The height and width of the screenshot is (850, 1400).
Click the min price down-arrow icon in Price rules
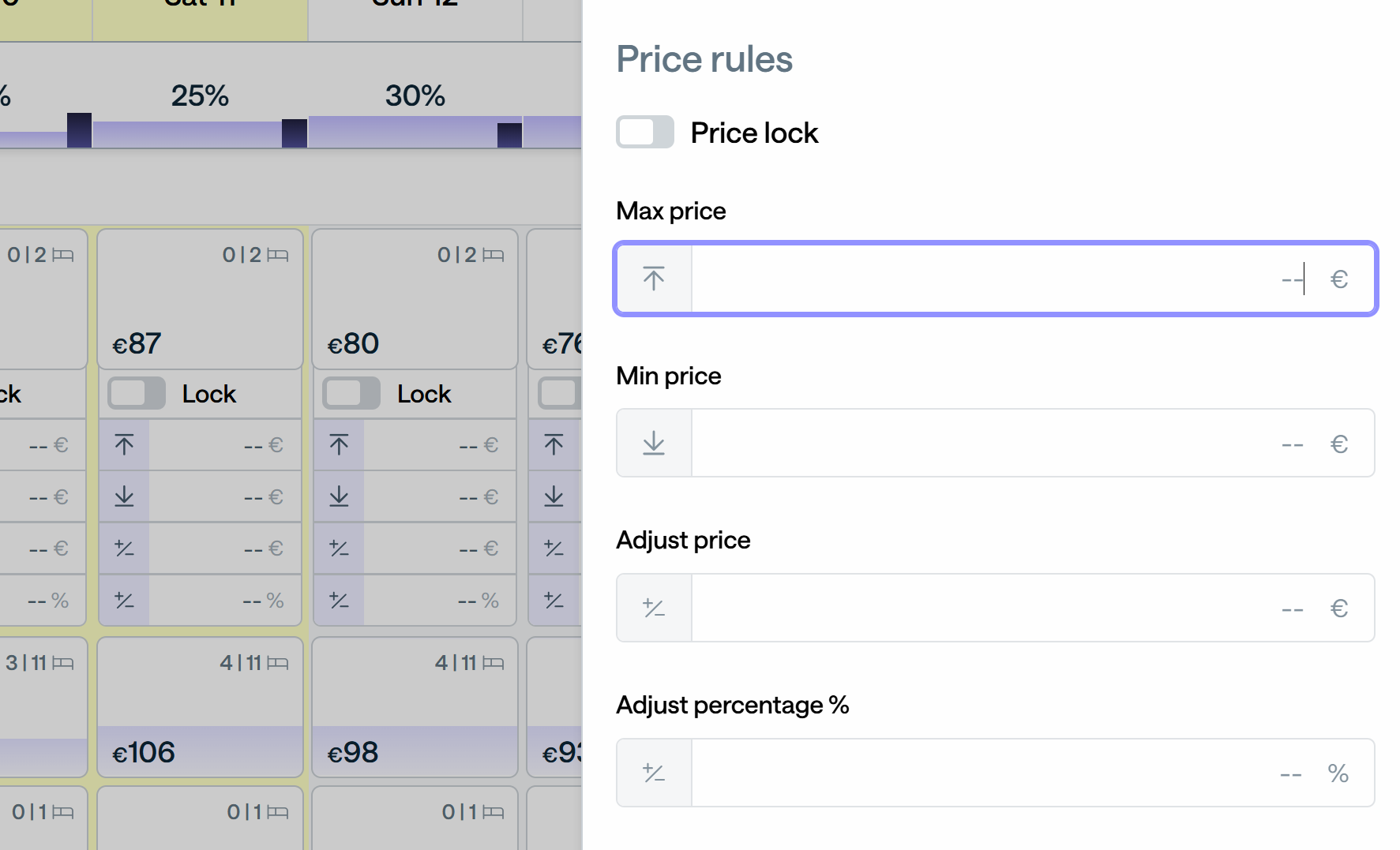click(x=654, y=443)
